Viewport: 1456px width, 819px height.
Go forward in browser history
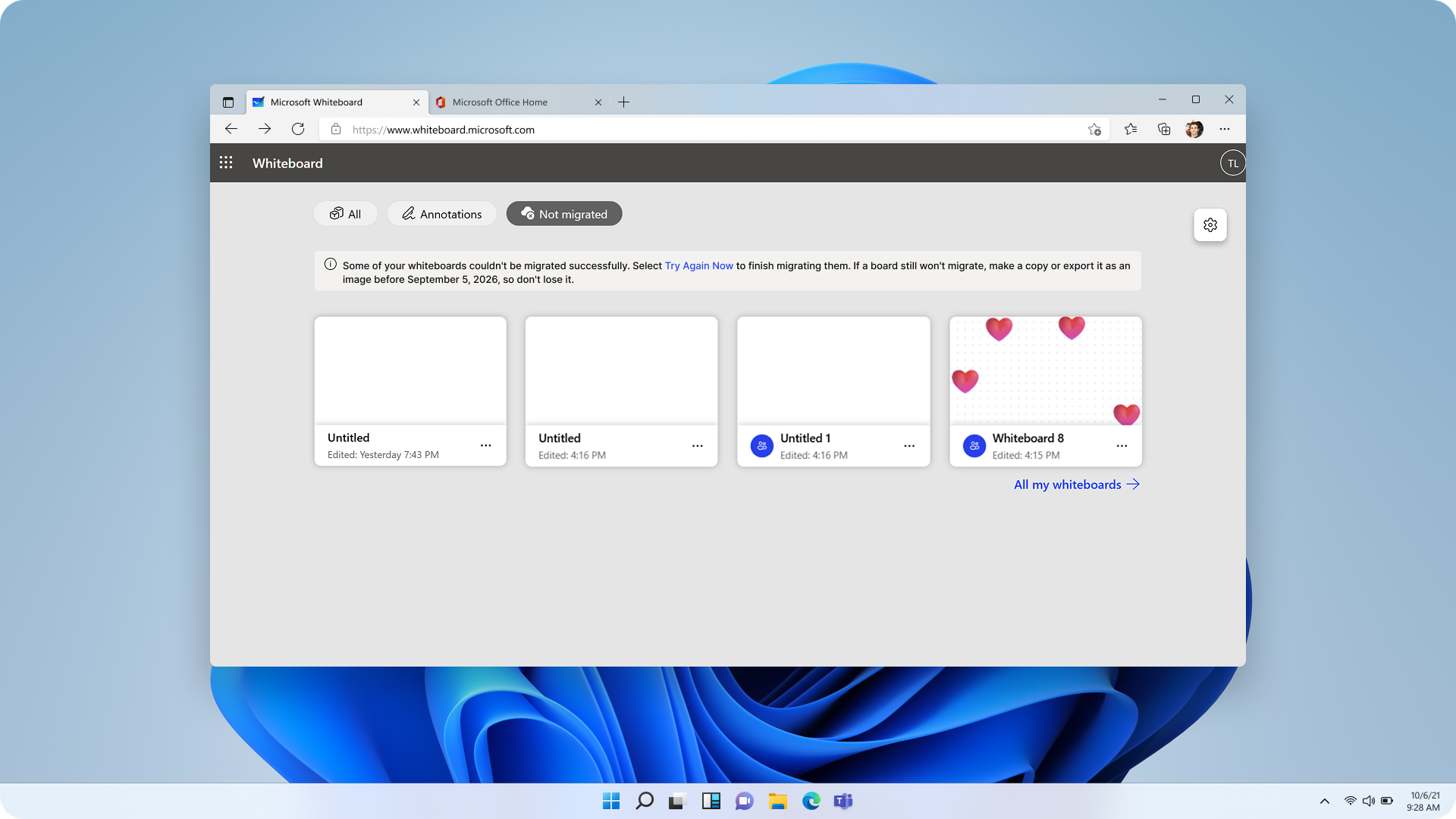point(265,129)
